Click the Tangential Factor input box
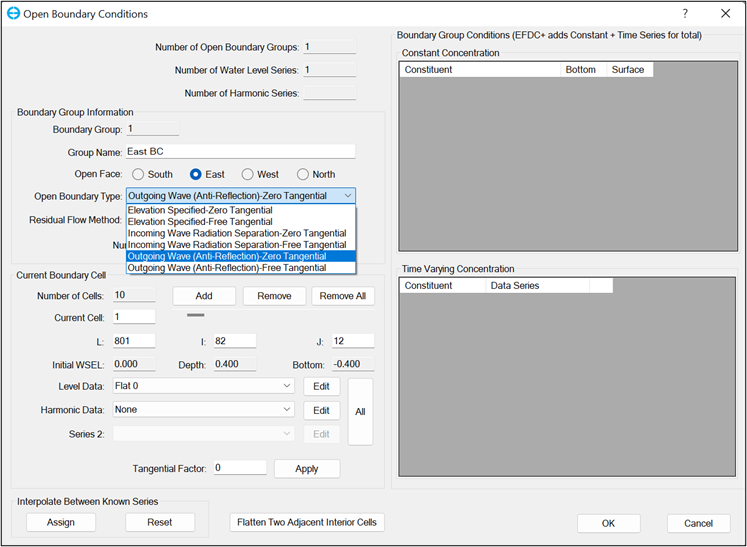The height and width of the screenshot is (547, 747). 239,468
